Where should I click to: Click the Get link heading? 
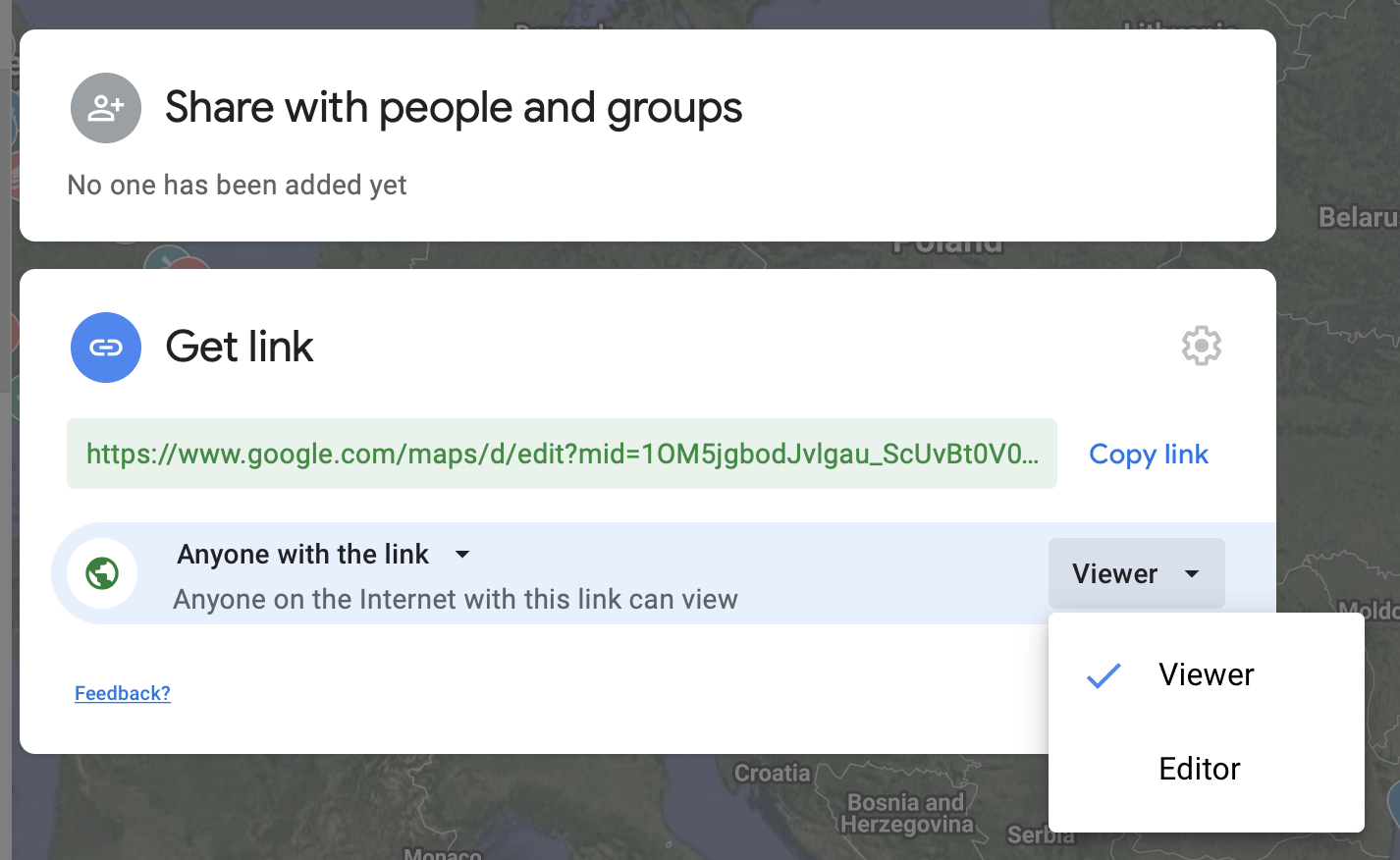point(240,348)
